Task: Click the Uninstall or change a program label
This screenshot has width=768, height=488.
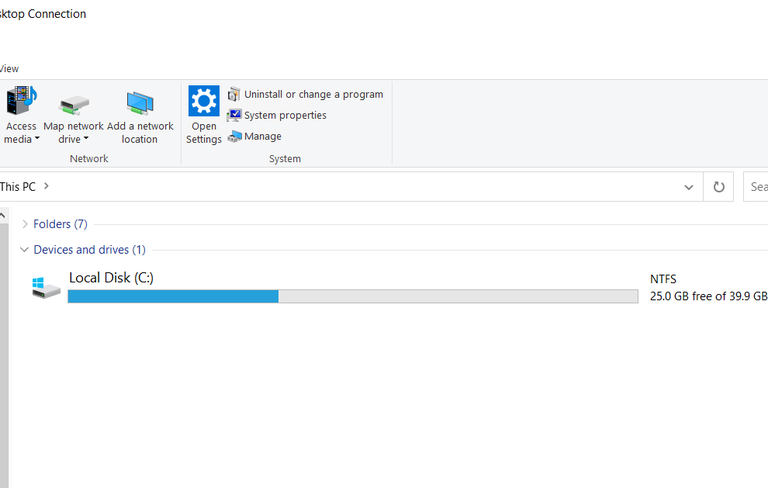Action: (313, 94)
